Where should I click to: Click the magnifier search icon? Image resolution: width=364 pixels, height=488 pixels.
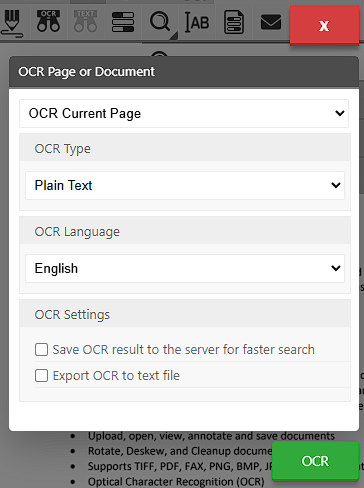[x=161, y=22]
